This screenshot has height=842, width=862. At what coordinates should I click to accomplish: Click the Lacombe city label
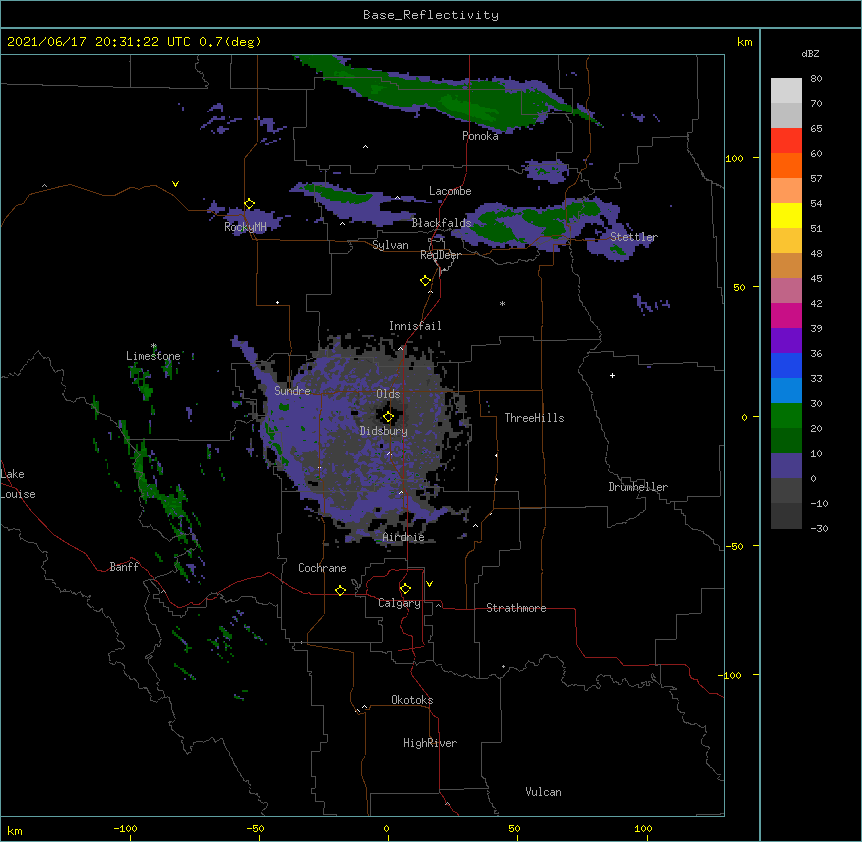tap(450, 191)
